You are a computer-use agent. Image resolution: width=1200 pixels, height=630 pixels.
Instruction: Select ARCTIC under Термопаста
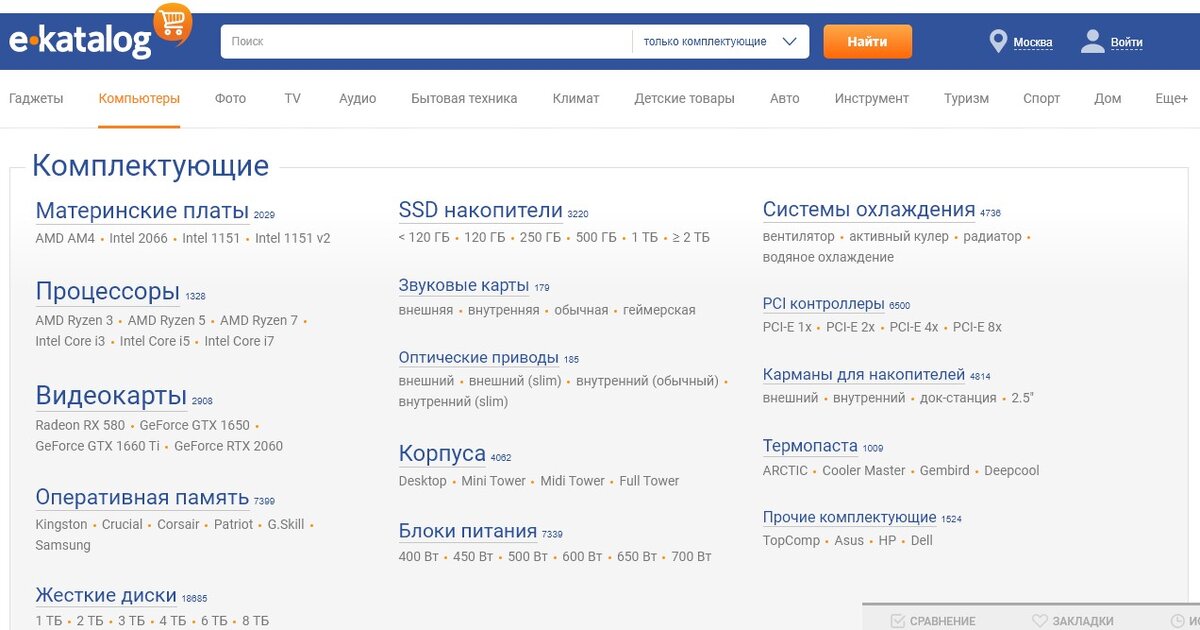coord(785,470)
